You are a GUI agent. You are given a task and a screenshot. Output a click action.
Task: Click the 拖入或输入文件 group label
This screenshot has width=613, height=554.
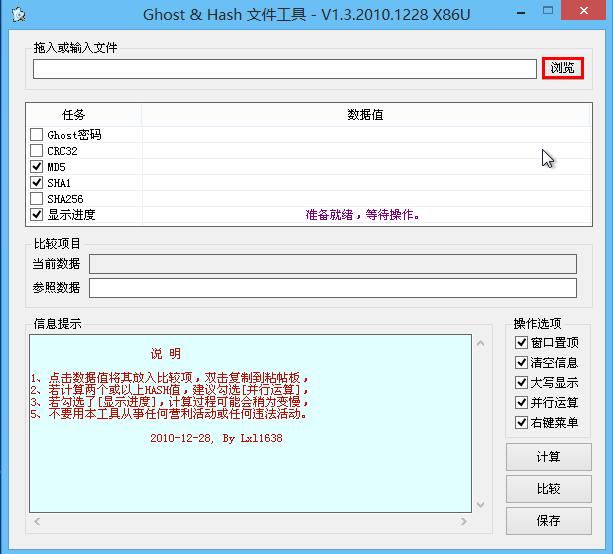coord(75,48)
